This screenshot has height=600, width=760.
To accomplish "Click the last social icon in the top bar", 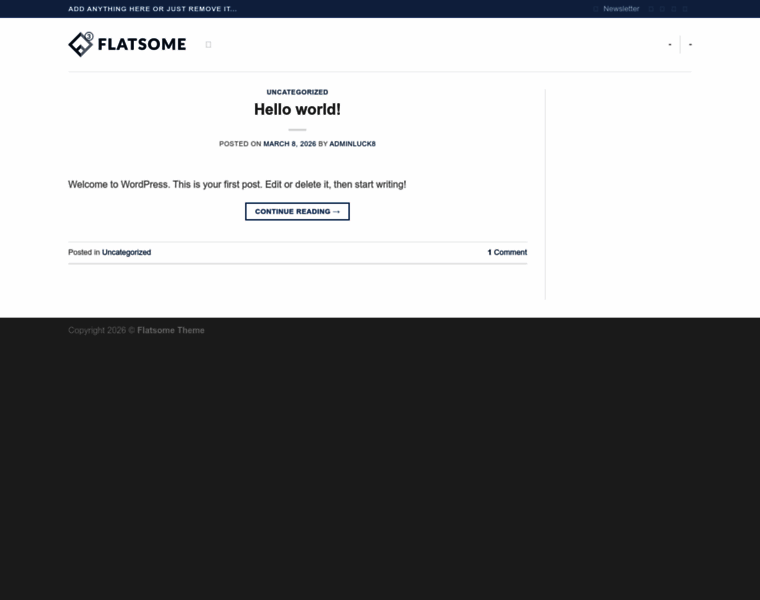I will click(x=685, y=9).
